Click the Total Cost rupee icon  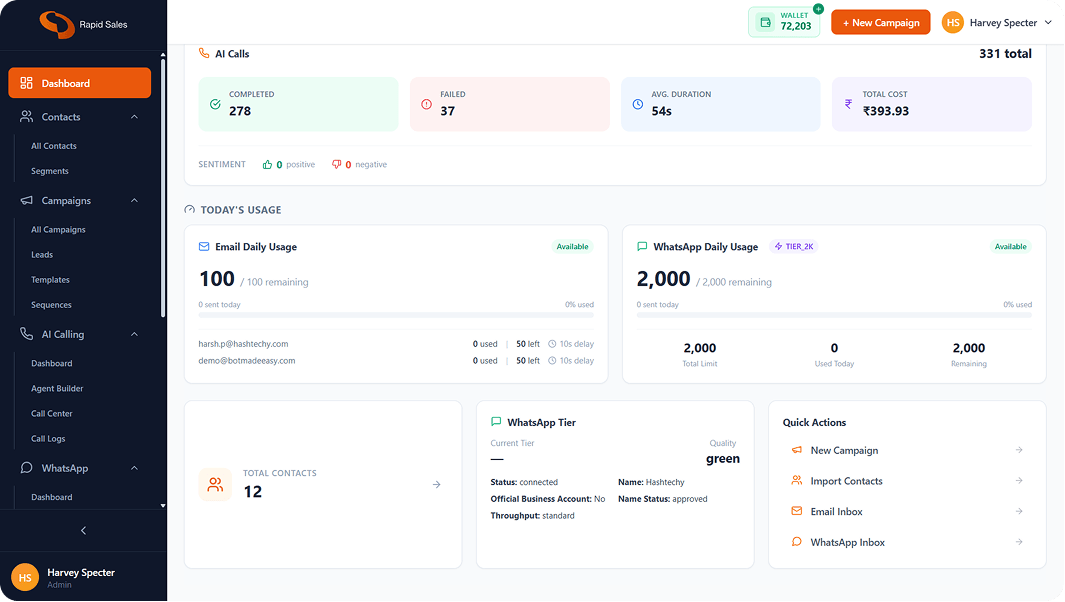(848, 104)
